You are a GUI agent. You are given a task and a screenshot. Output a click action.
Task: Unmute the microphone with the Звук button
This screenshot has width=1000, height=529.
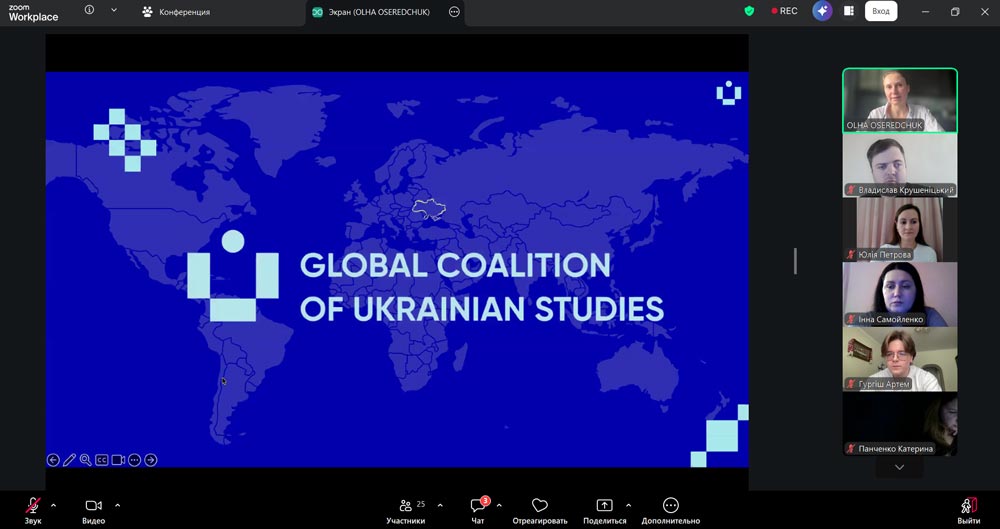click(33, 507)
